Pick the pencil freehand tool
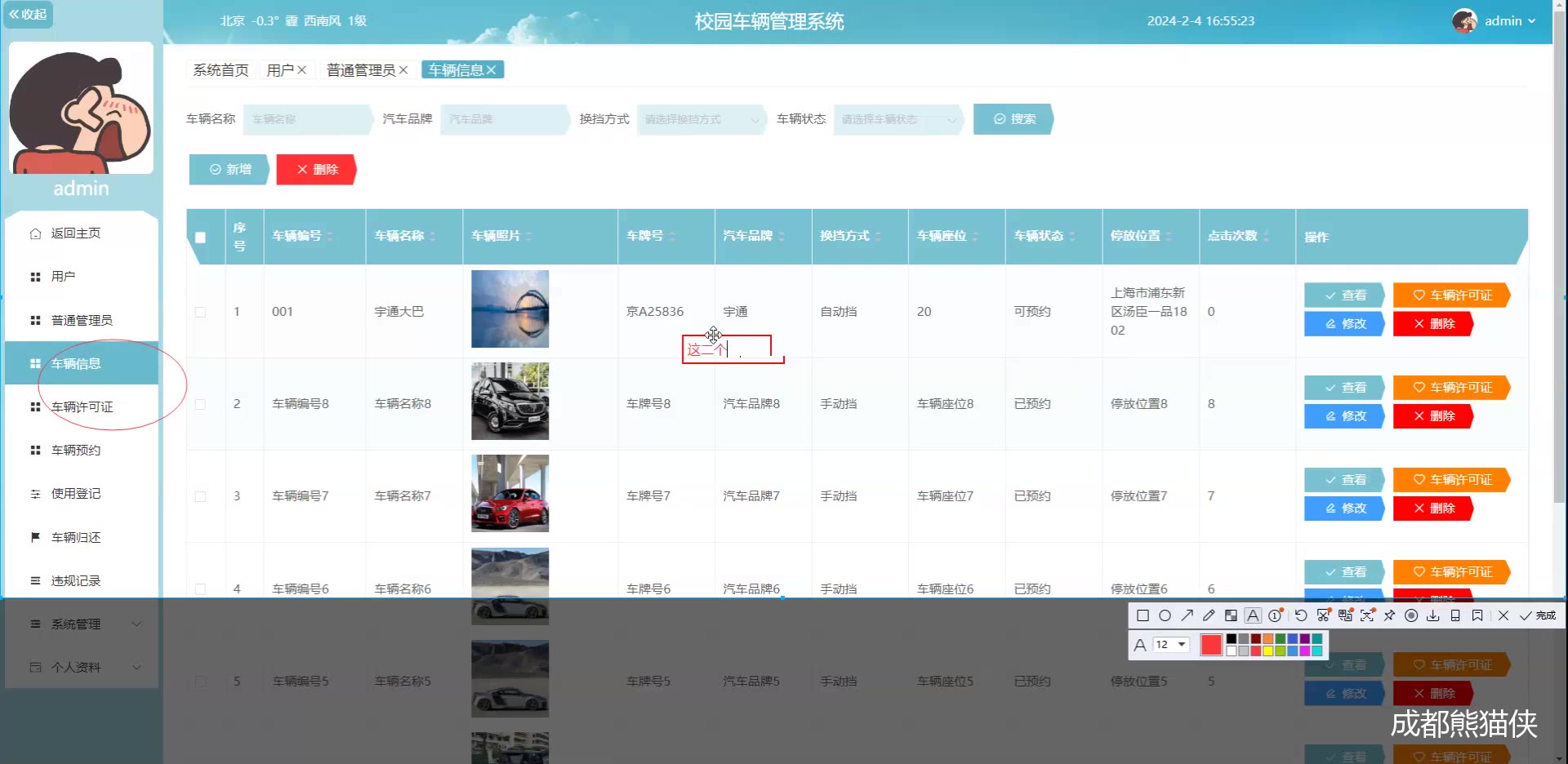This screenshot has height=764, width=1568. (x=1209, y=616)
